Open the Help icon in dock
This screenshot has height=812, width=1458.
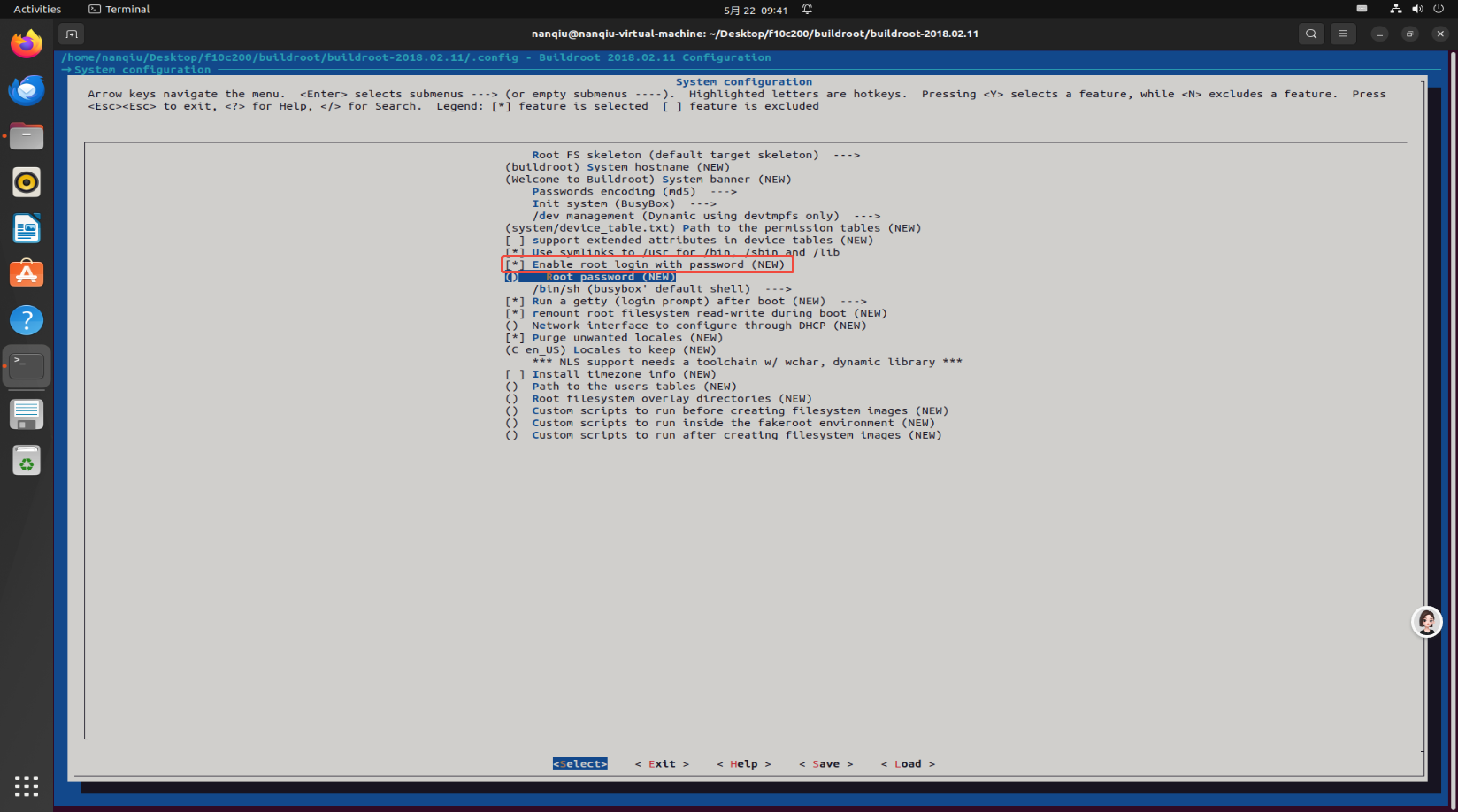[27, 320]
